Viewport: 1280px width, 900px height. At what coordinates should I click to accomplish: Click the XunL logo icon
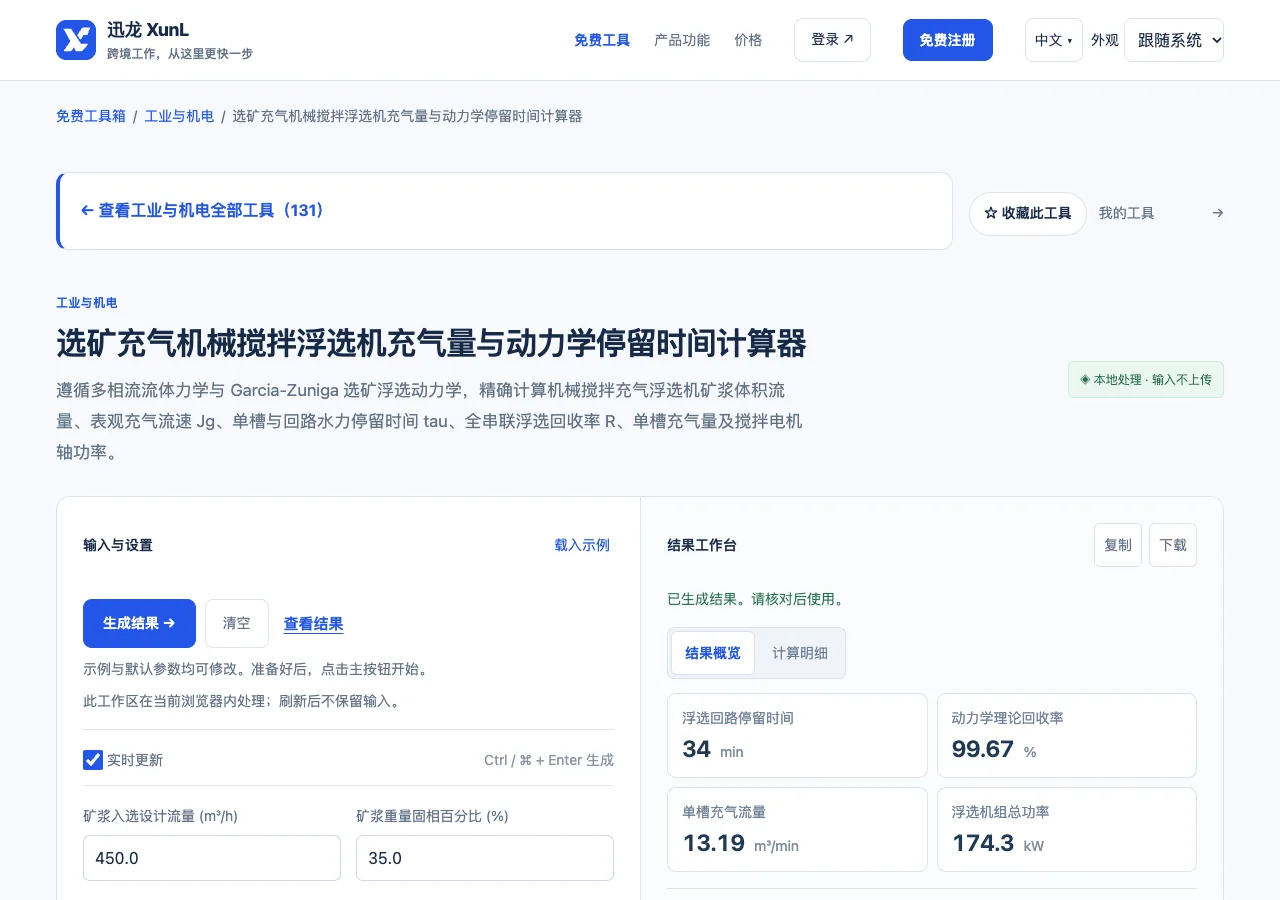coord(76,40)
